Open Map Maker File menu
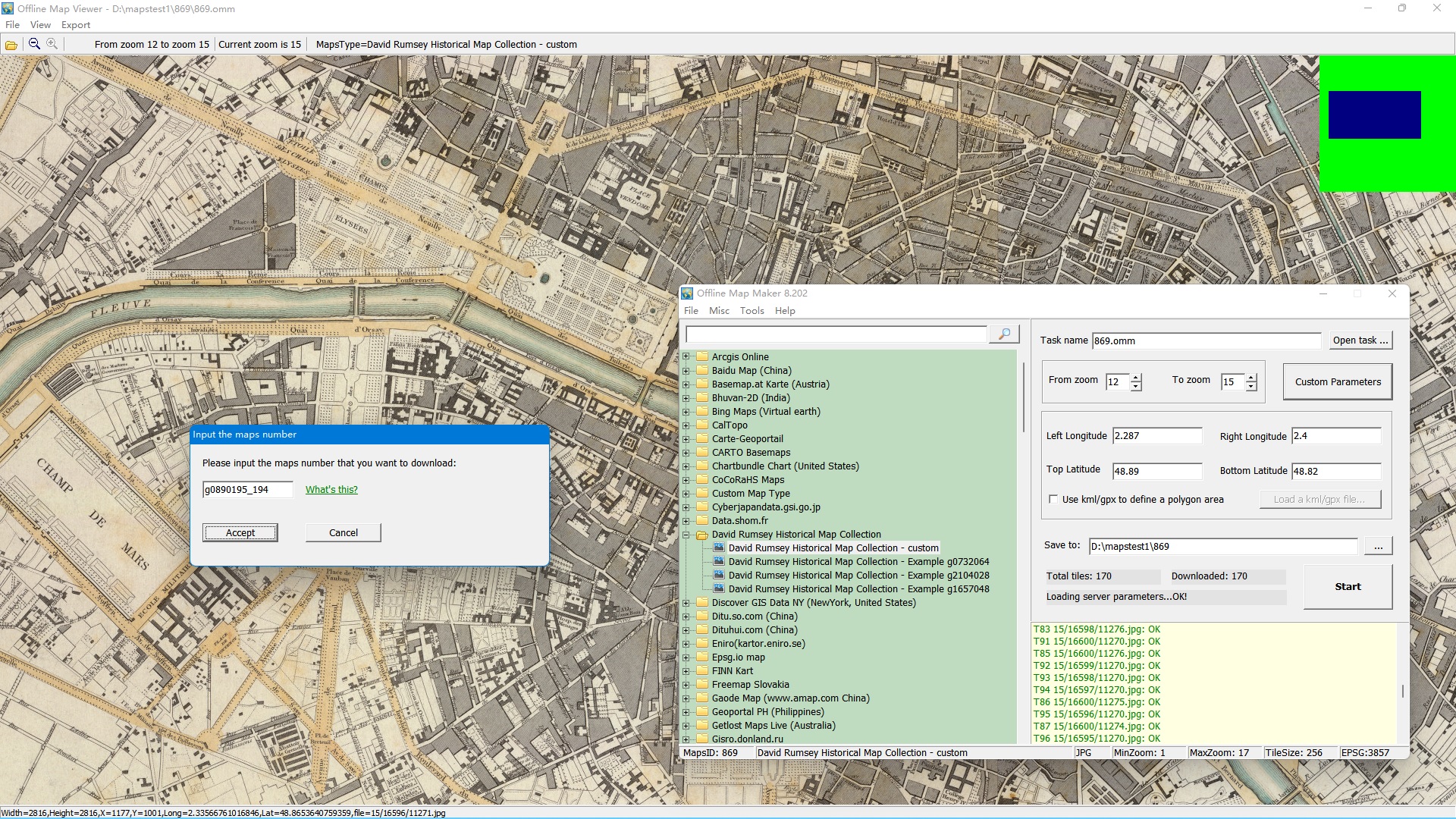This screenshot has width=1456, height=819. point(691,311)
